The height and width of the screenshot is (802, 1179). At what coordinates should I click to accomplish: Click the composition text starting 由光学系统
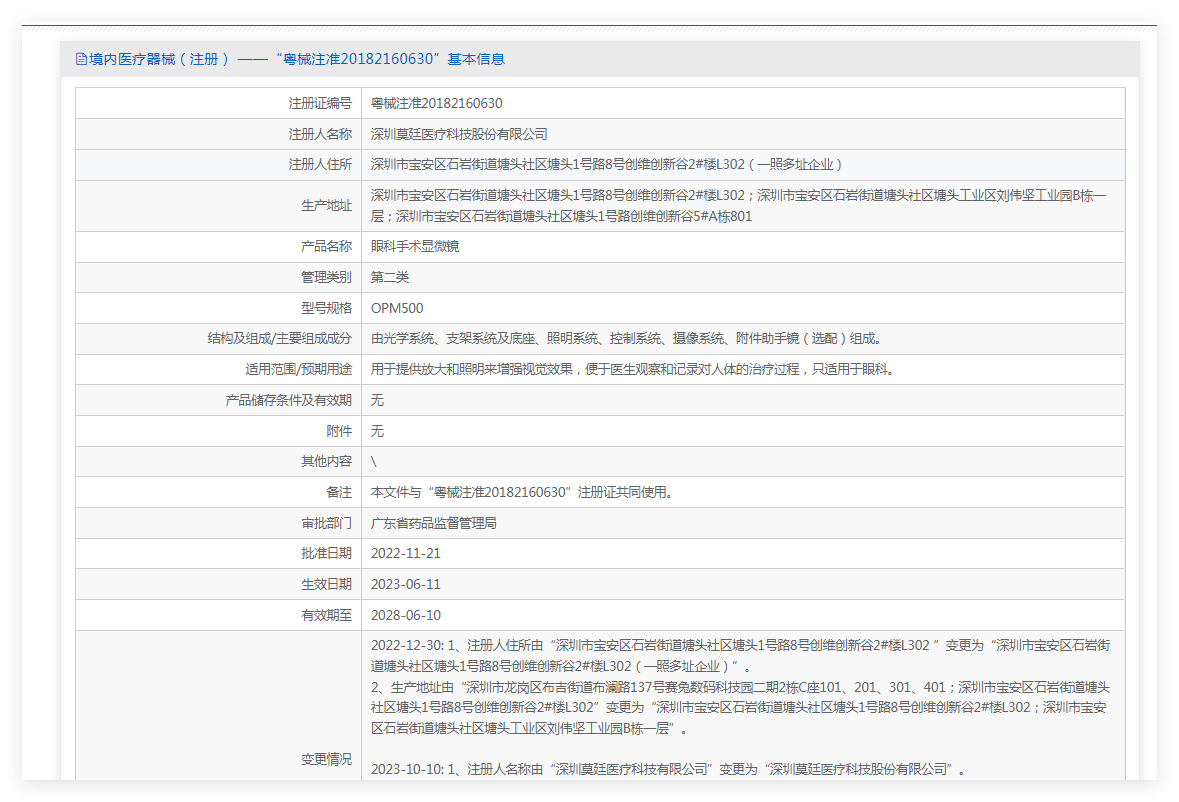point(626,338)
